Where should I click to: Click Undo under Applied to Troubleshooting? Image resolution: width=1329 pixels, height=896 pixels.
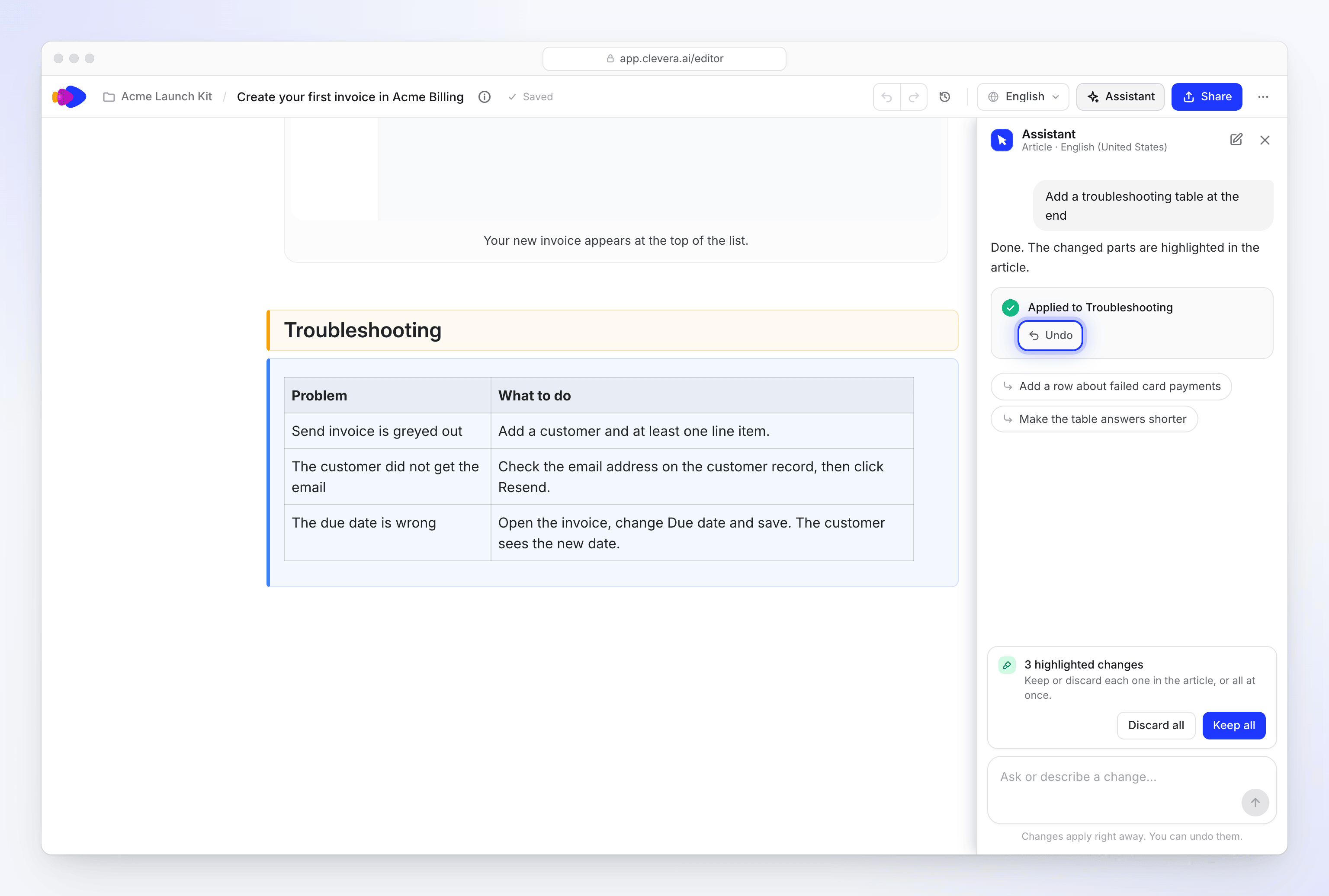point(1050,336)
